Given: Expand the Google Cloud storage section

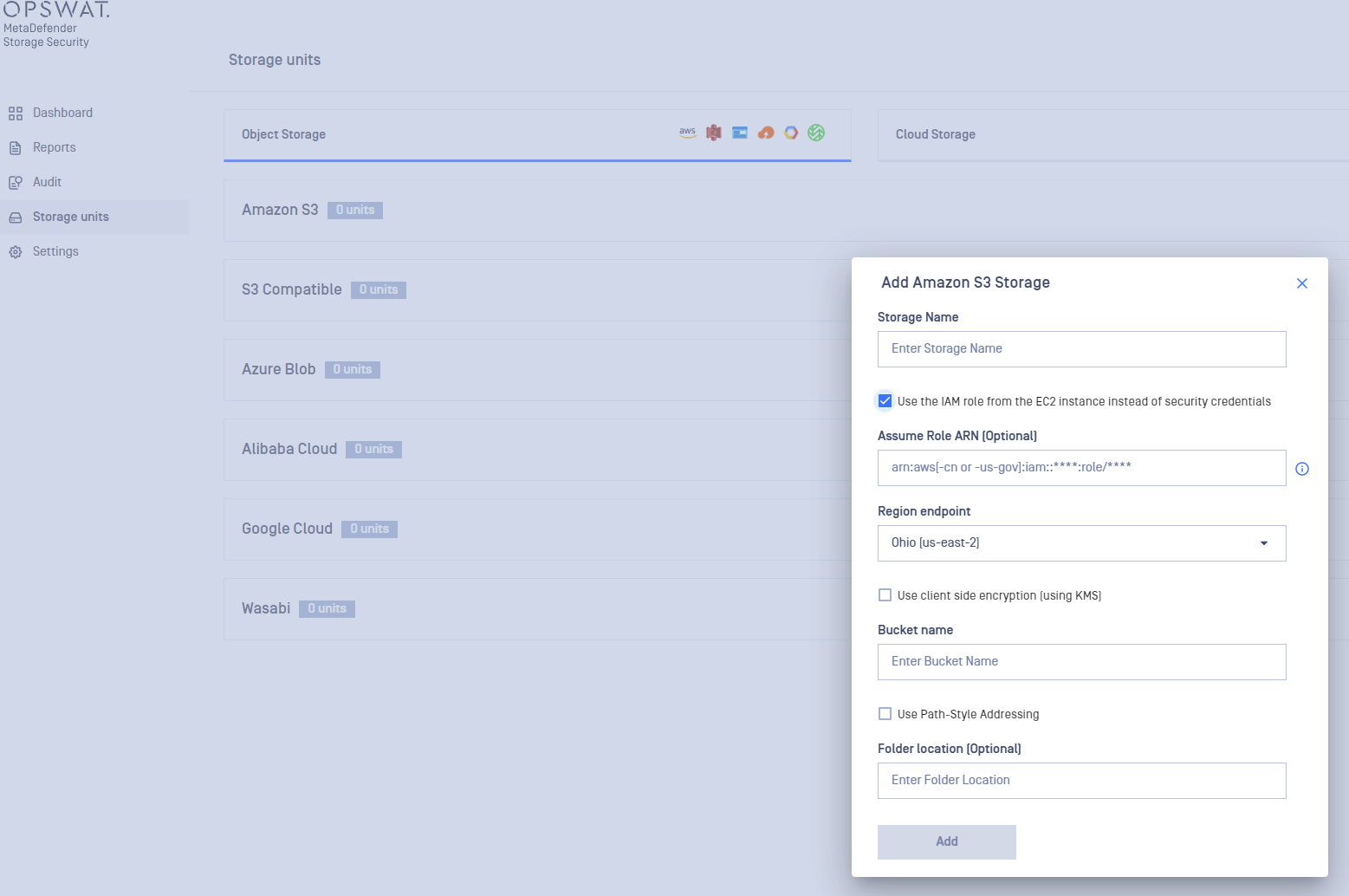Looking at the screenshot, I should pyautogui.click(x=537, y=529).
